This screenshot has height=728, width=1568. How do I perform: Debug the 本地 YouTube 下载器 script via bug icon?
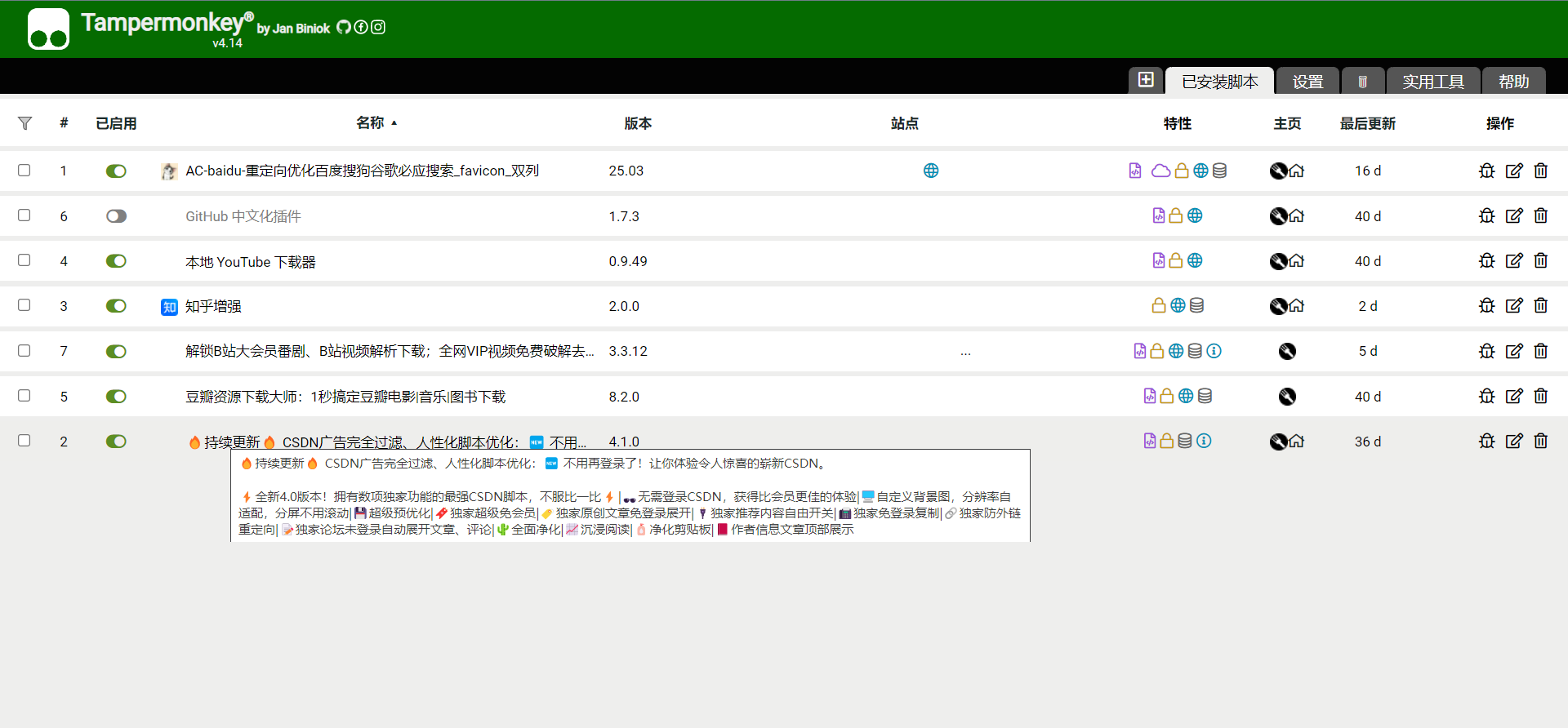pyautogui.click(x=1487, y=260)
